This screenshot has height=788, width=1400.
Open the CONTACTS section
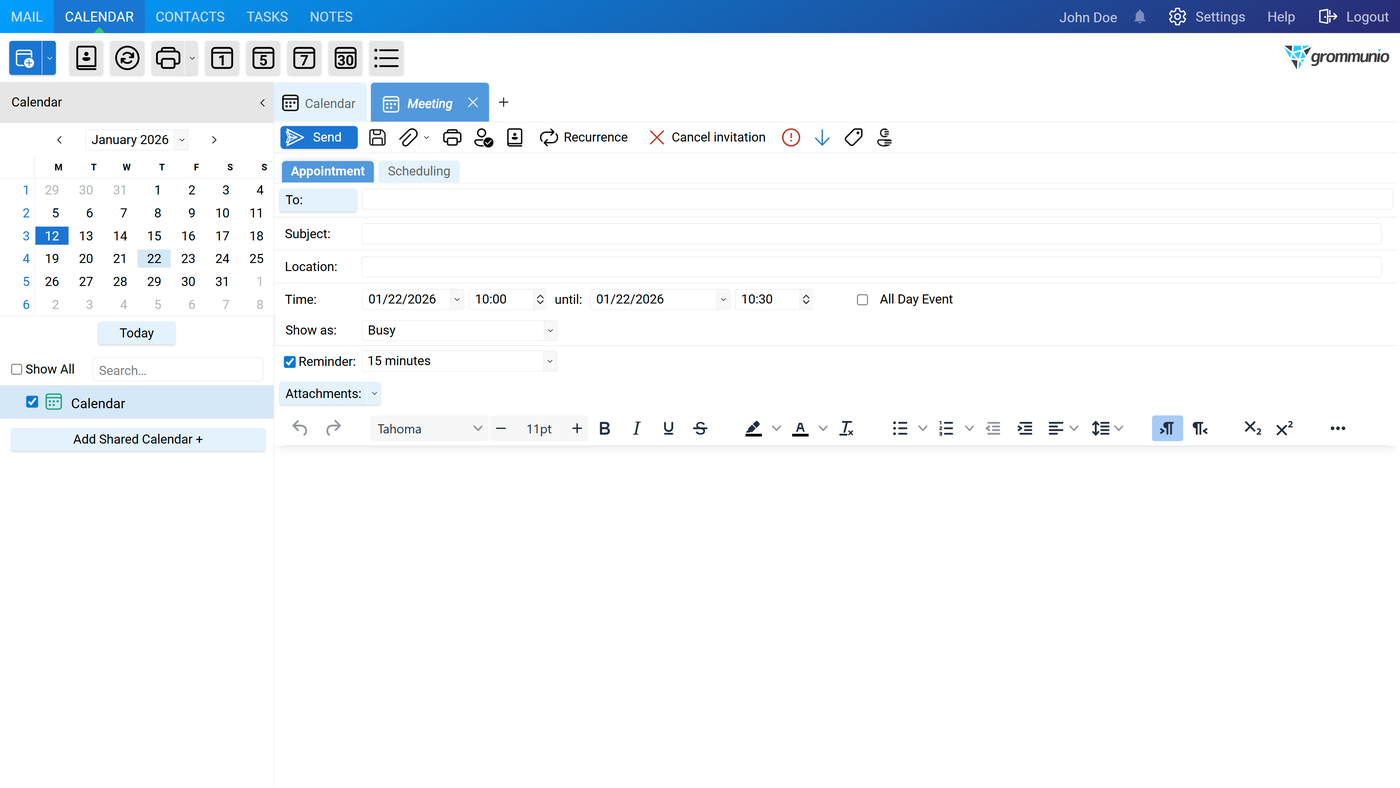(190, 17)
